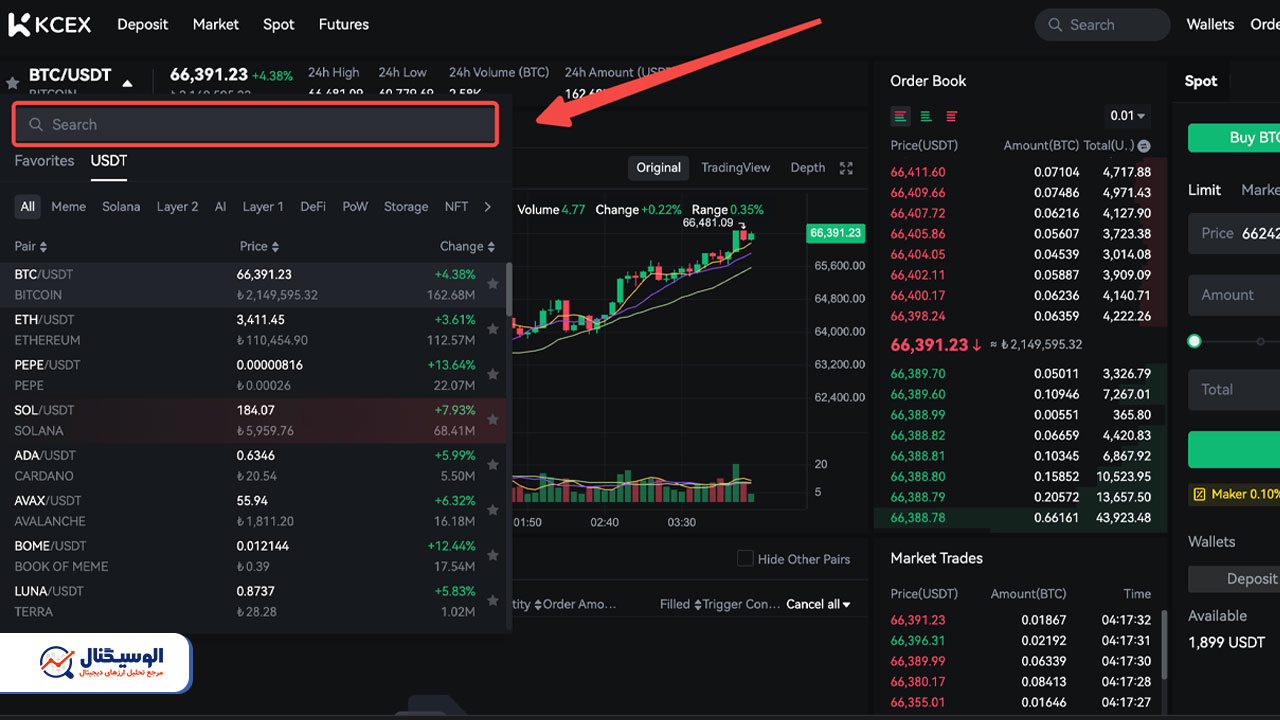
Task: Select the AI category filter
Action: pyautogui.click(x=220, y=207)
